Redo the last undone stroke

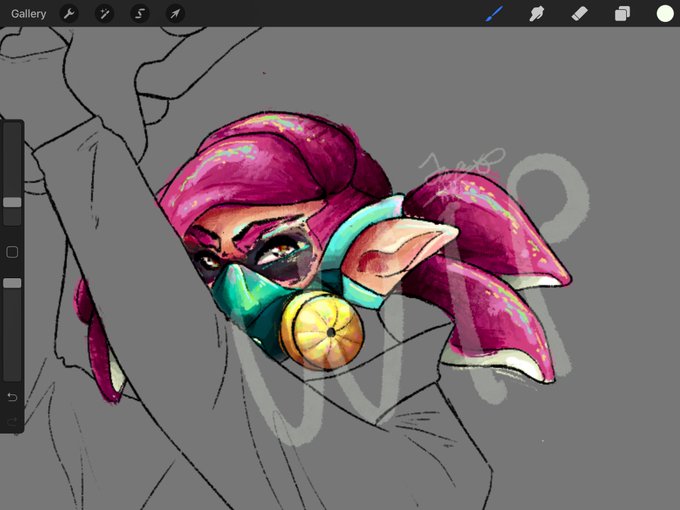12,421
